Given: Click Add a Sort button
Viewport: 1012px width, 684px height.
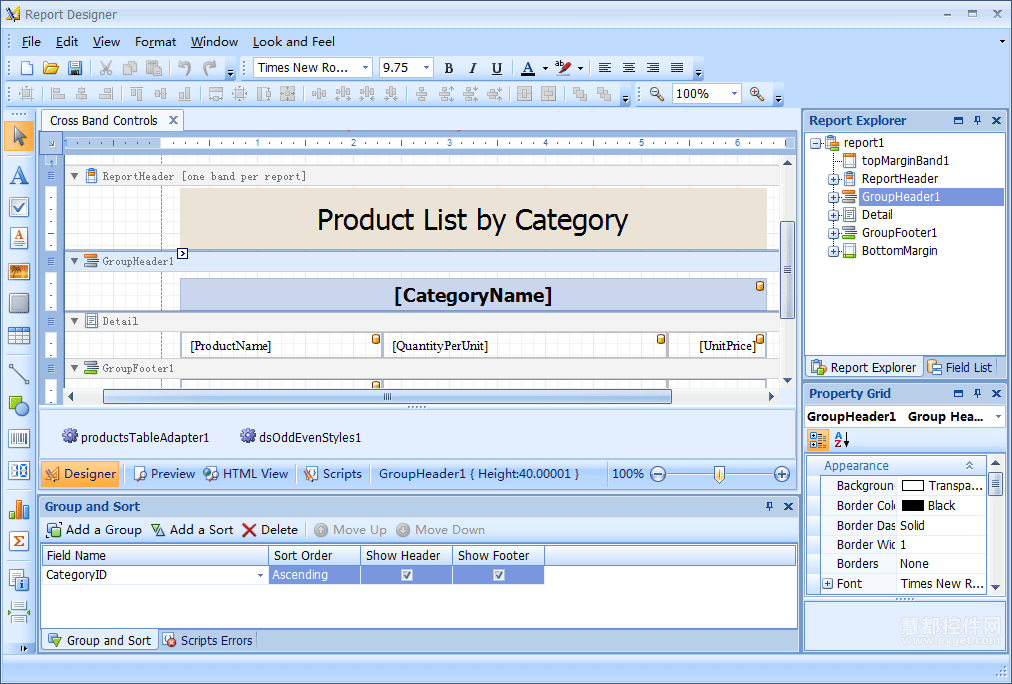Looking at the screenshot, I should (x=192, y=530).
